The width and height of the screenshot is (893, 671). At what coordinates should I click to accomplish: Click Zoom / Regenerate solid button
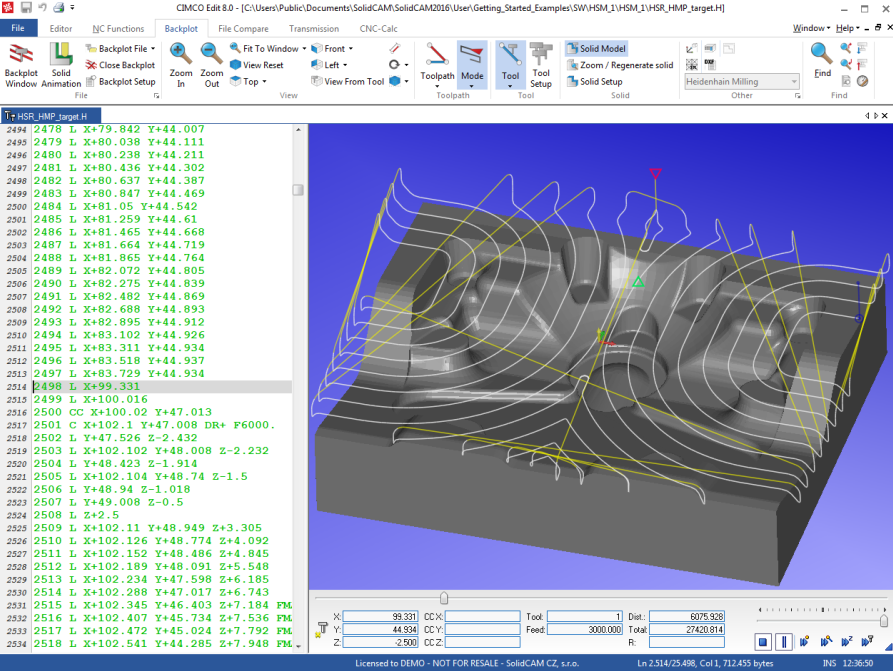pyautogui.click(x=619, y=65)
